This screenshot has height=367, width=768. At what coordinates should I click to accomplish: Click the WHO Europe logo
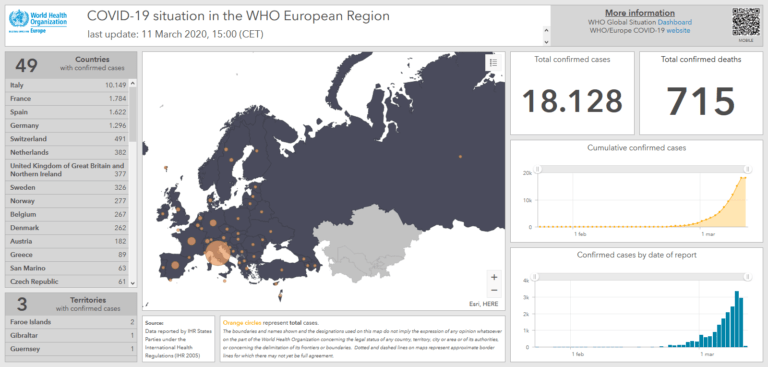[x=38, y=21]
